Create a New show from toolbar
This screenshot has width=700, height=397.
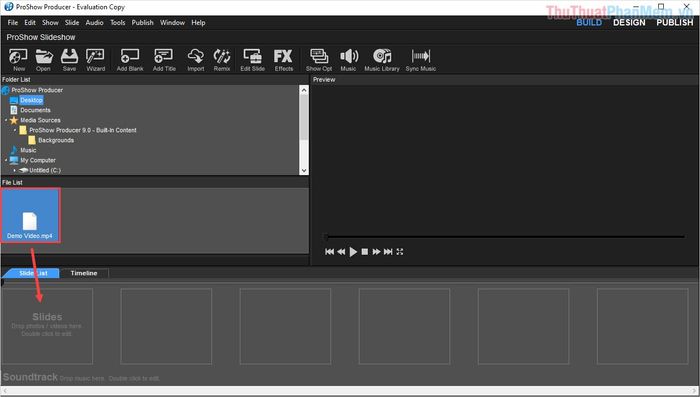point(19,60)
